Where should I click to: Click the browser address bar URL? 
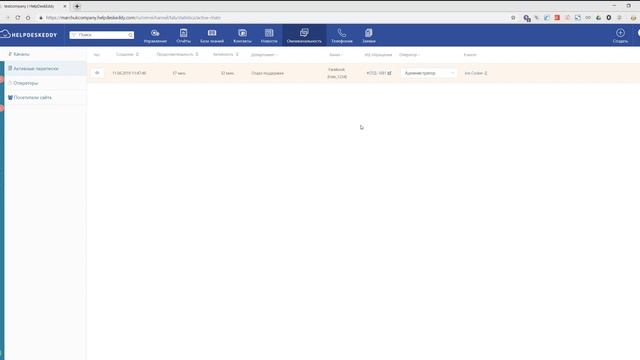tap(133, 18)
